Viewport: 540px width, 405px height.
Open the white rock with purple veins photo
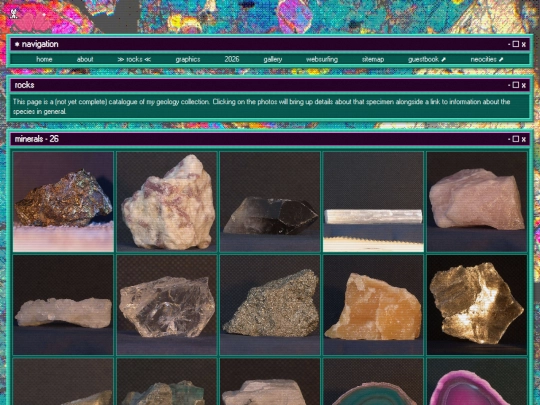[x=167, y=202]
